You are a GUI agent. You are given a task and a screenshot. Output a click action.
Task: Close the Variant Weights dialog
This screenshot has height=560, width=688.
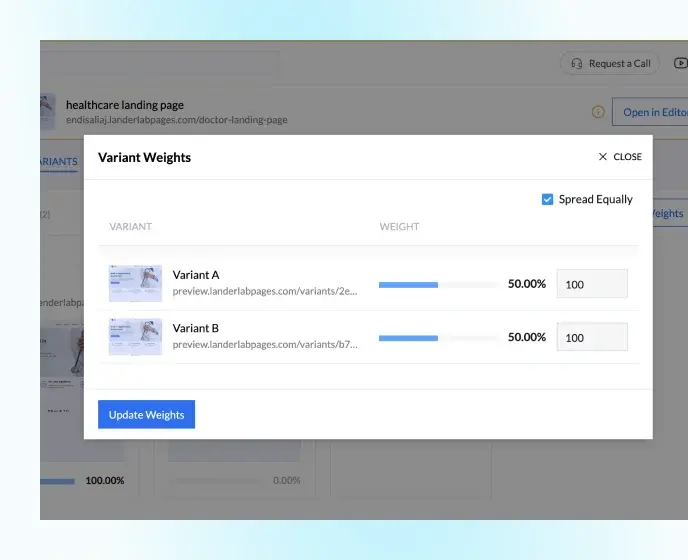click(x=620, y=157)
